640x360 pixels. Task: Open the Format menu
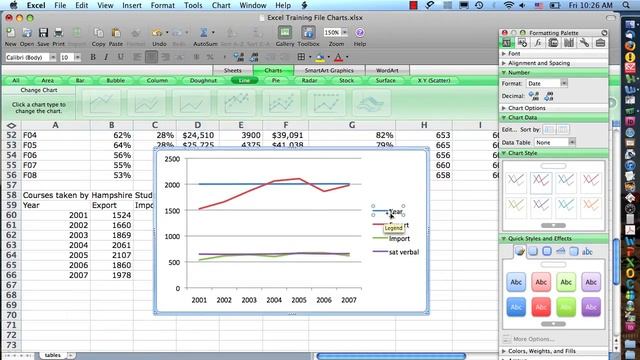tap(162, 5)
